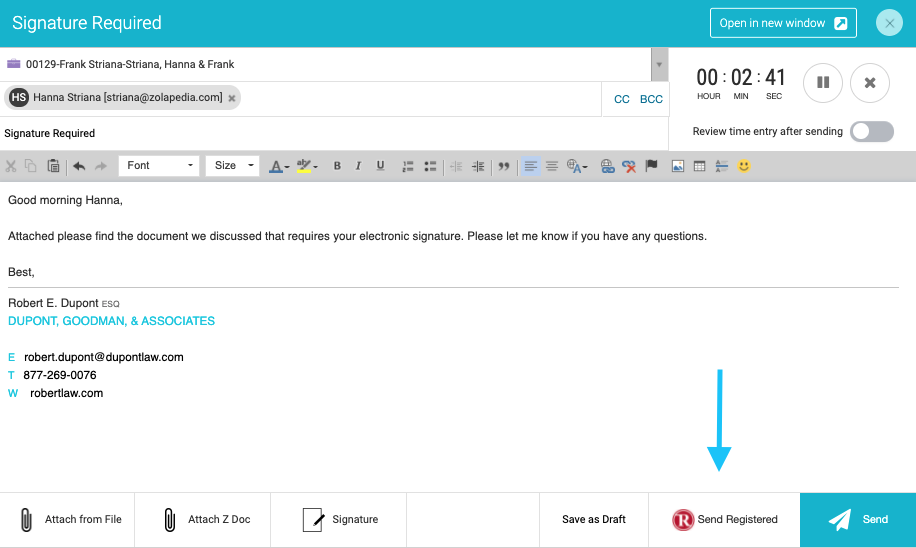Click the Signature button
The image size is (916, 548).
(340, 519)
